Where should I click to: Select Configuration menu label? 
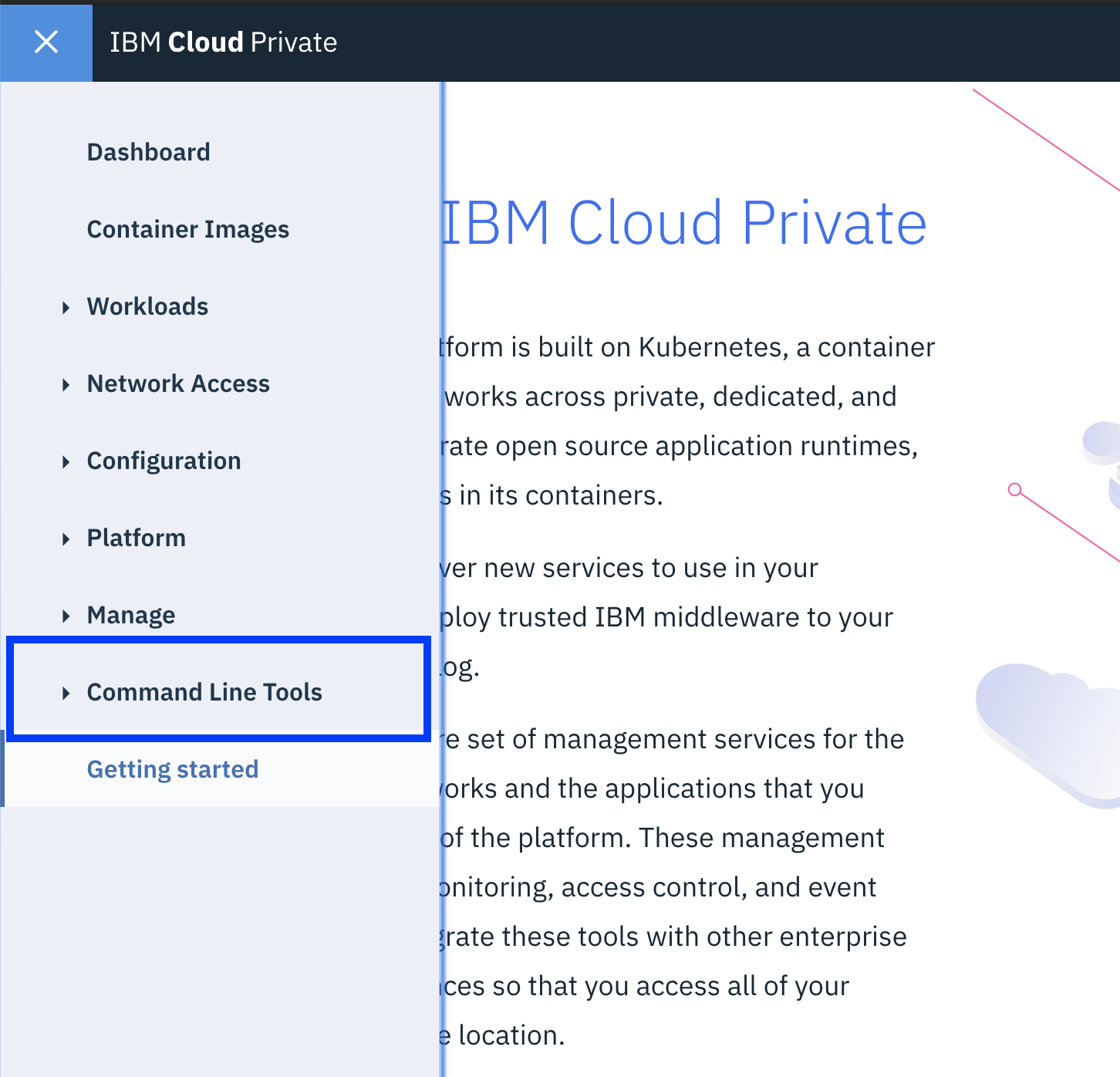tap(164, 461)
